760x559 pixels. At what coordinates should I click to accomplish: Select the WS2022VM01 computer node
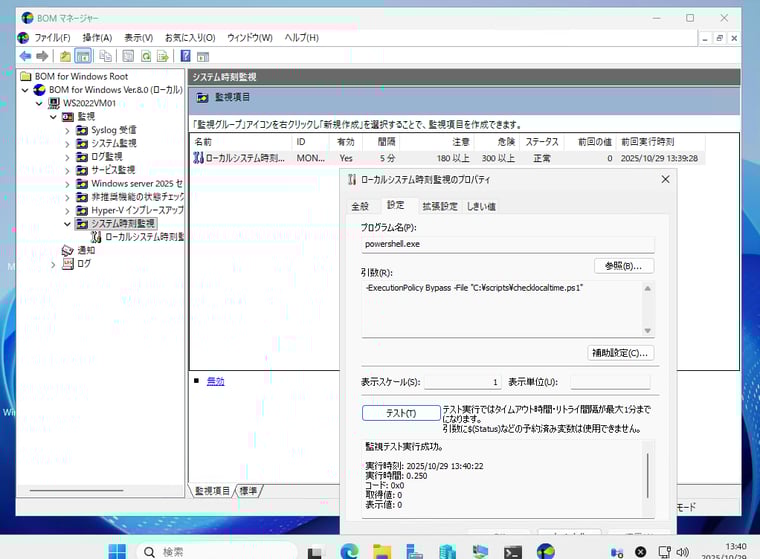89,103
